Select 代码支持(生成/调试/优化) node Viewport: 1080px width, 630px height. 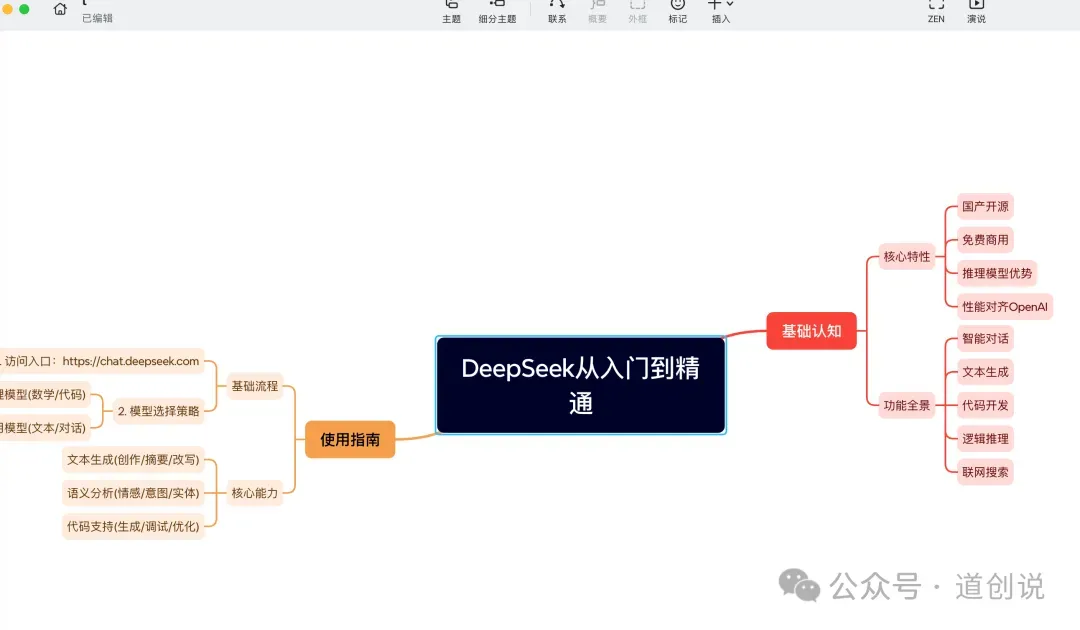coord(133,527)
